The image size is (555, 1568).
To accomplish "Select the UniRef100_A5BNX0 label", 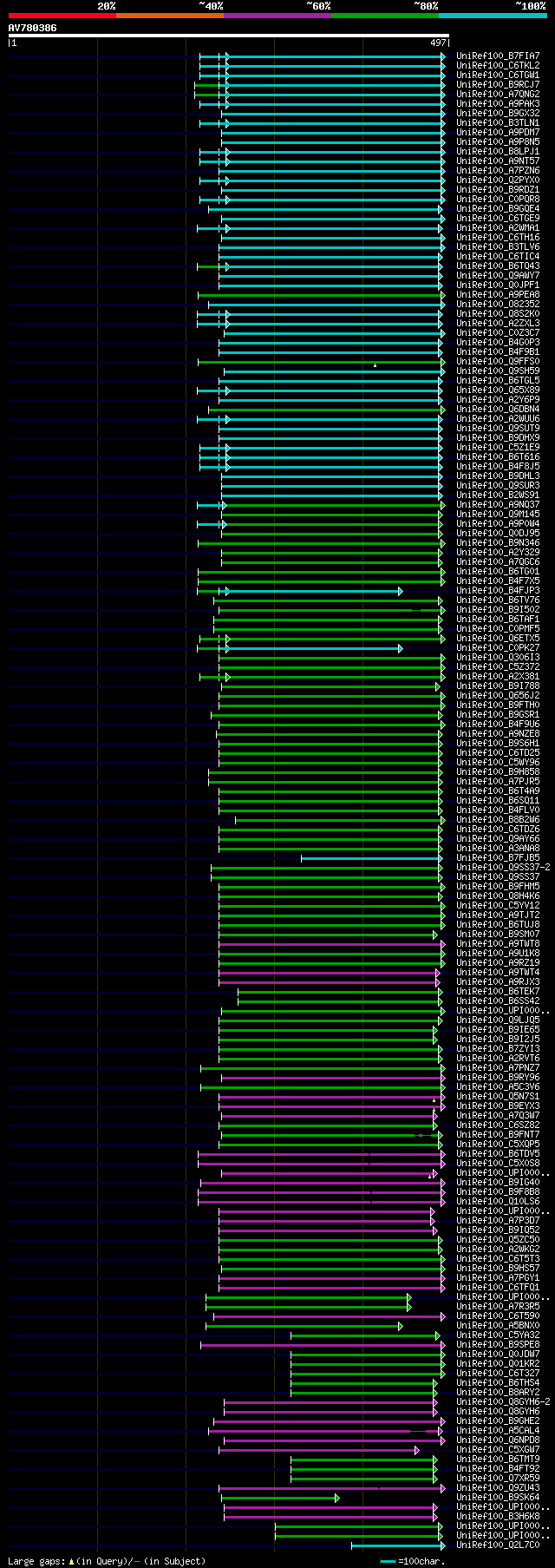I will coord(498,1326).
